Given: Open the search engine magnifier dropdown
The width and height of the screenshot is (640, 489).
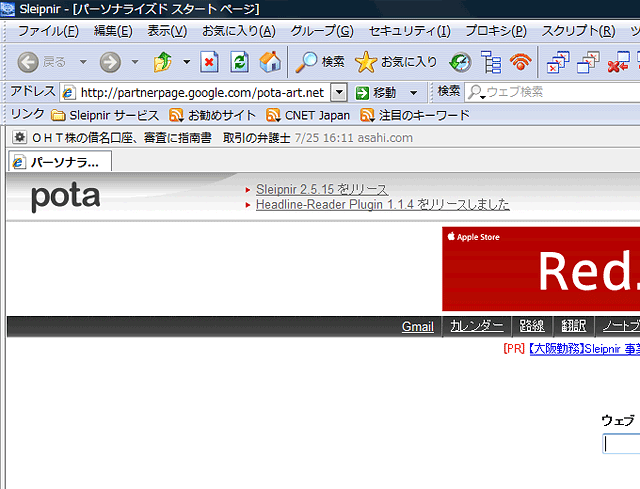Looking at the screenshot, I should (x=475, y=93).
